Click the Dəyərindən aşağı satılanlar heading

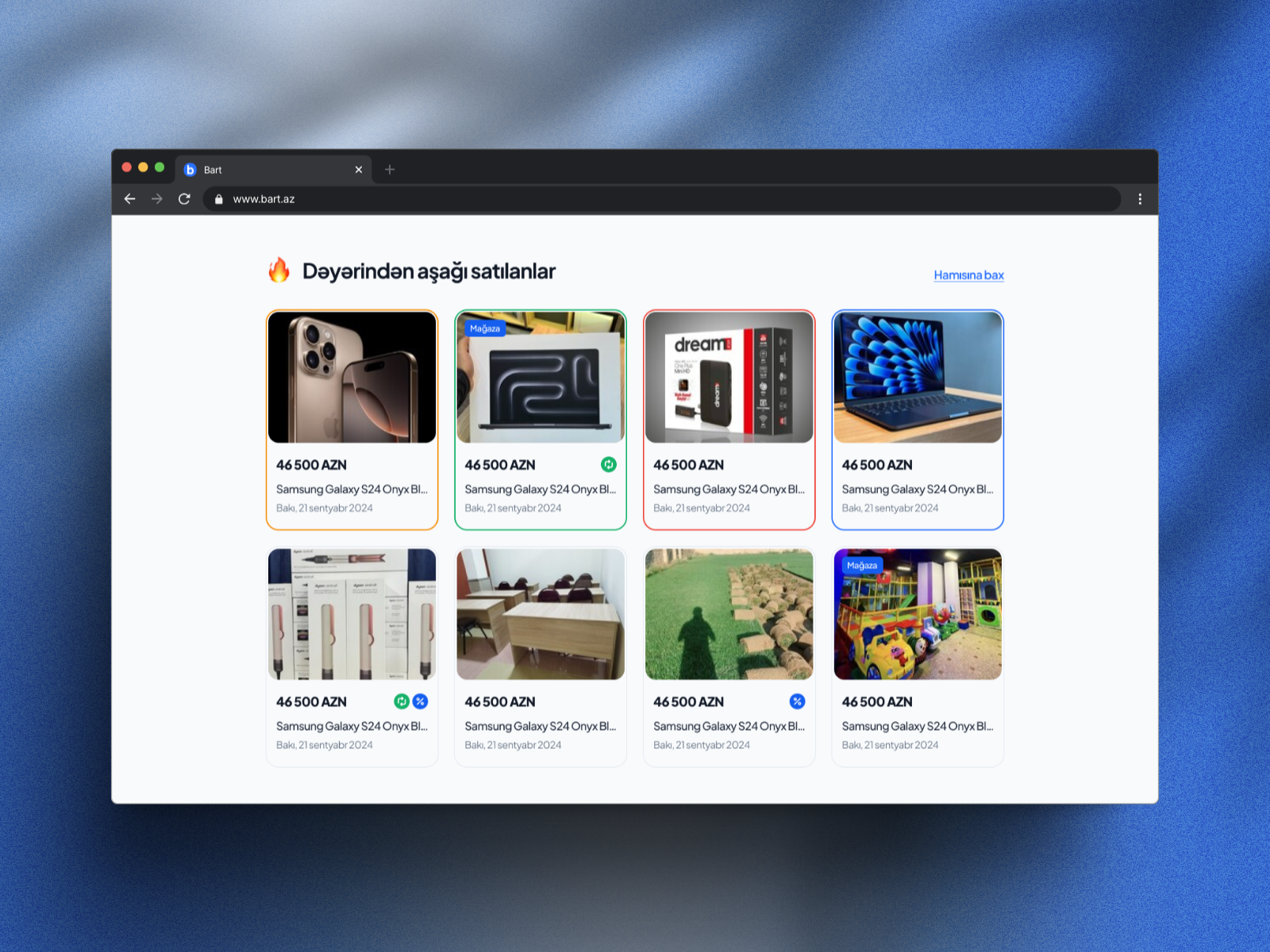(429, 271)
